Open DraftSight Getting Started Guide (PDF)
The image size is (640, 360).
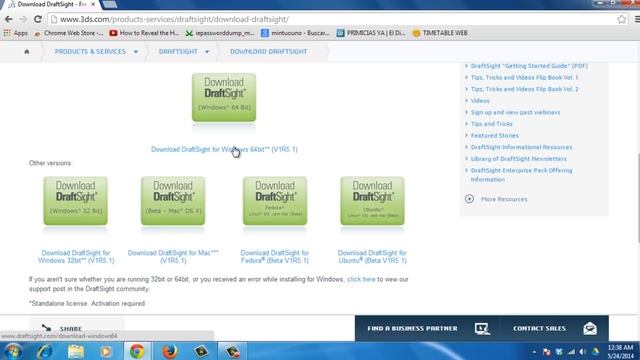pyautogui.click(x=529, y=66)
